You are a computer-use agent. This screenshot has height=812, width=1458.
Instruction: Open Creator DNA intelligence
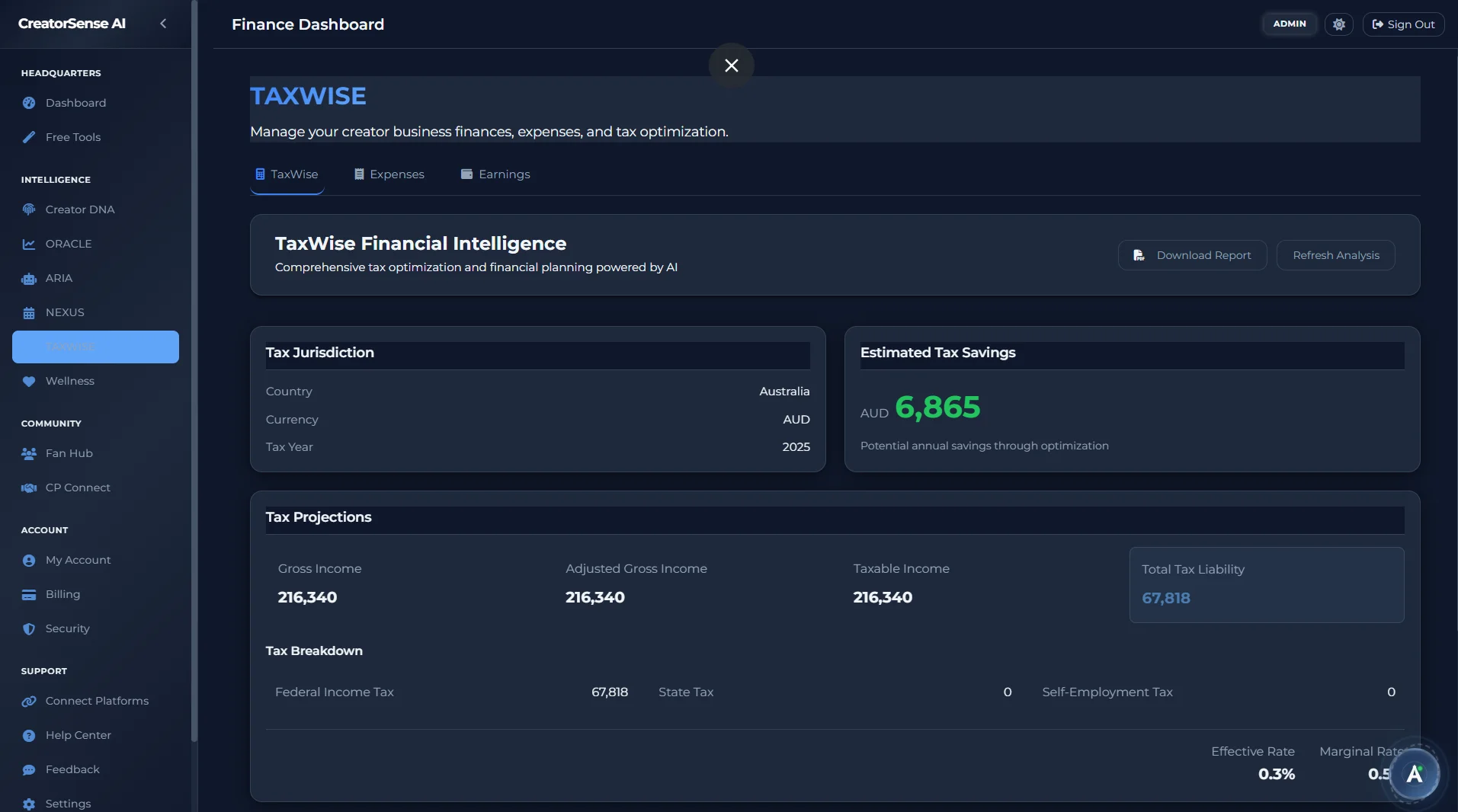coord(79,209)
